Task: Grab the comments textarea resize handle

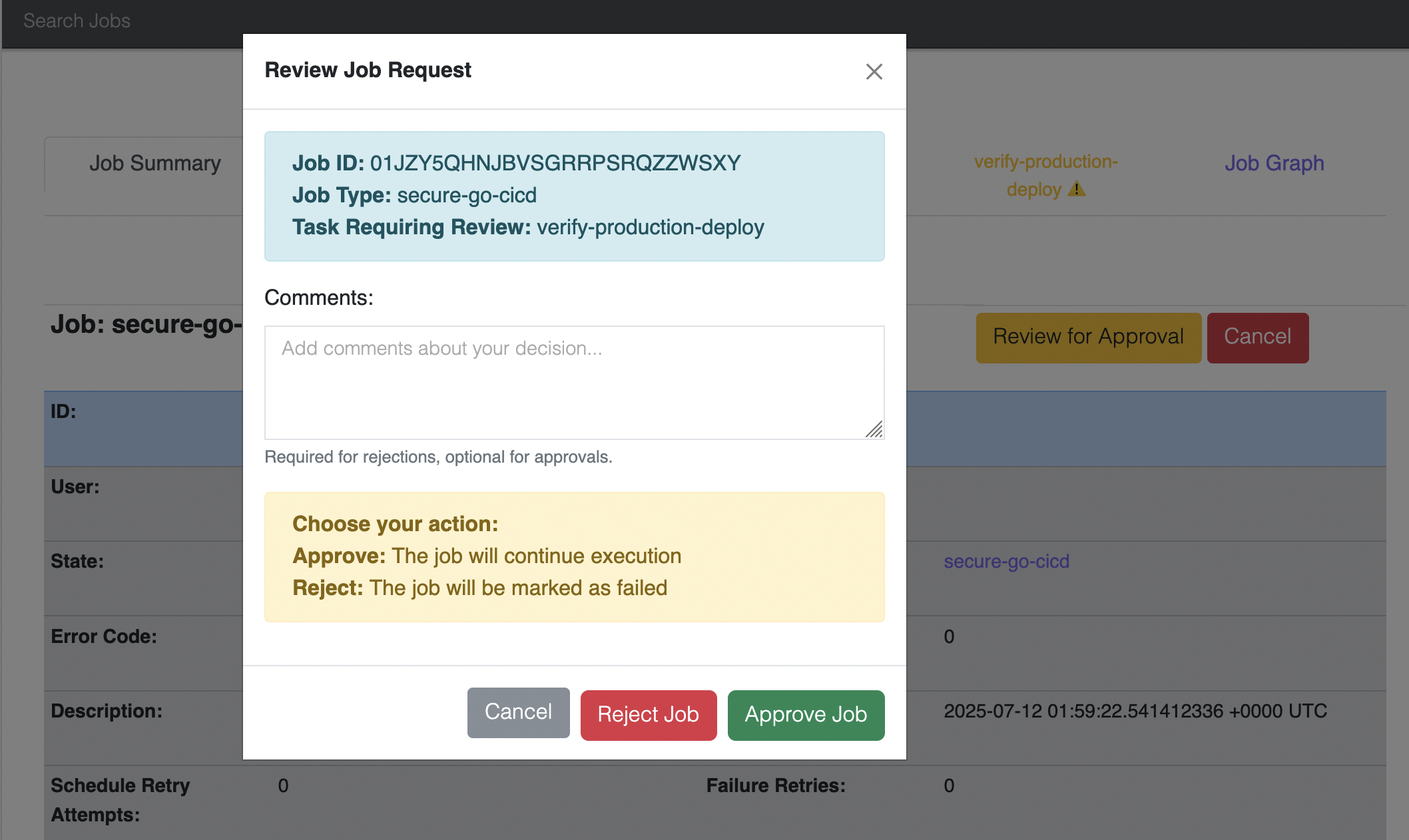Action: point(874,430)
